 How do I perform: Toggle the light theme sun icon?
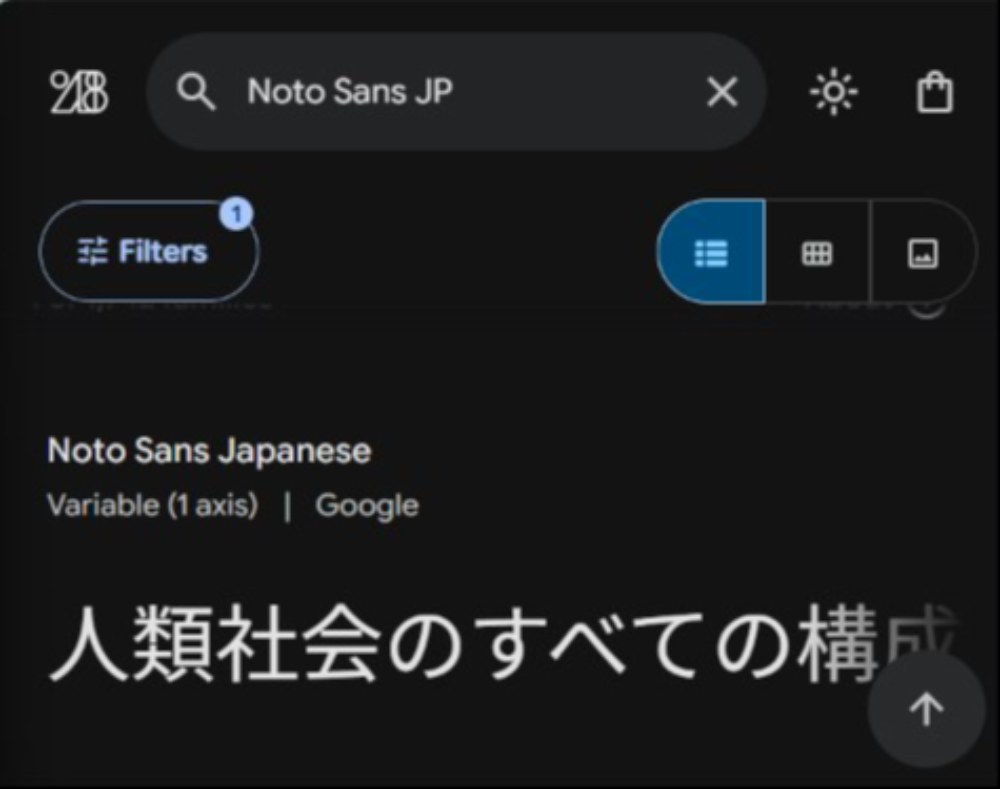tap(834, 92)
